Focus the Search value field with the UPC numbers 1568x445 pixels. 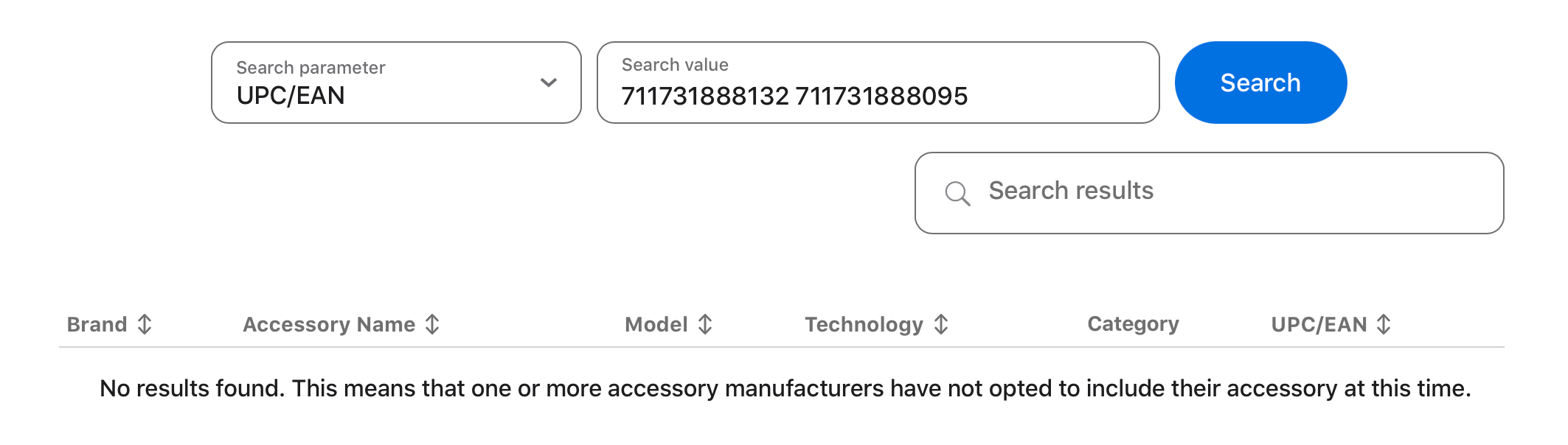click(x=878, y=83)
